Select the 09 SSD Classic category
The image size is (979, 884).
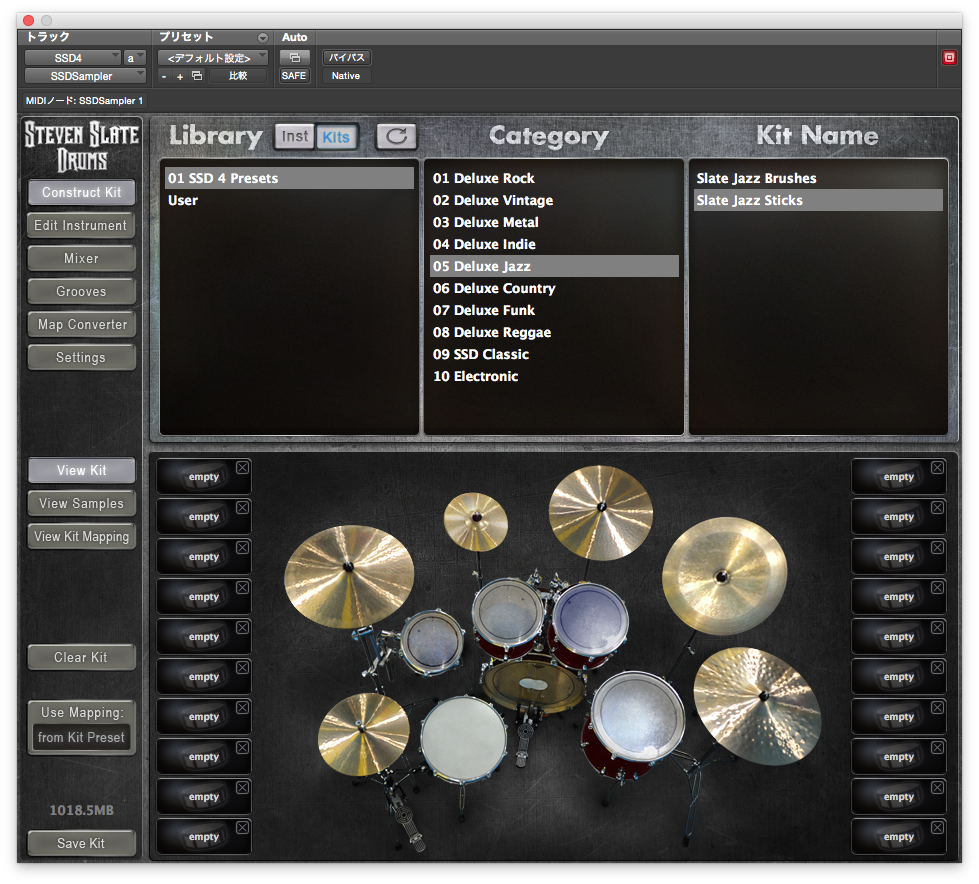[554, 354]
